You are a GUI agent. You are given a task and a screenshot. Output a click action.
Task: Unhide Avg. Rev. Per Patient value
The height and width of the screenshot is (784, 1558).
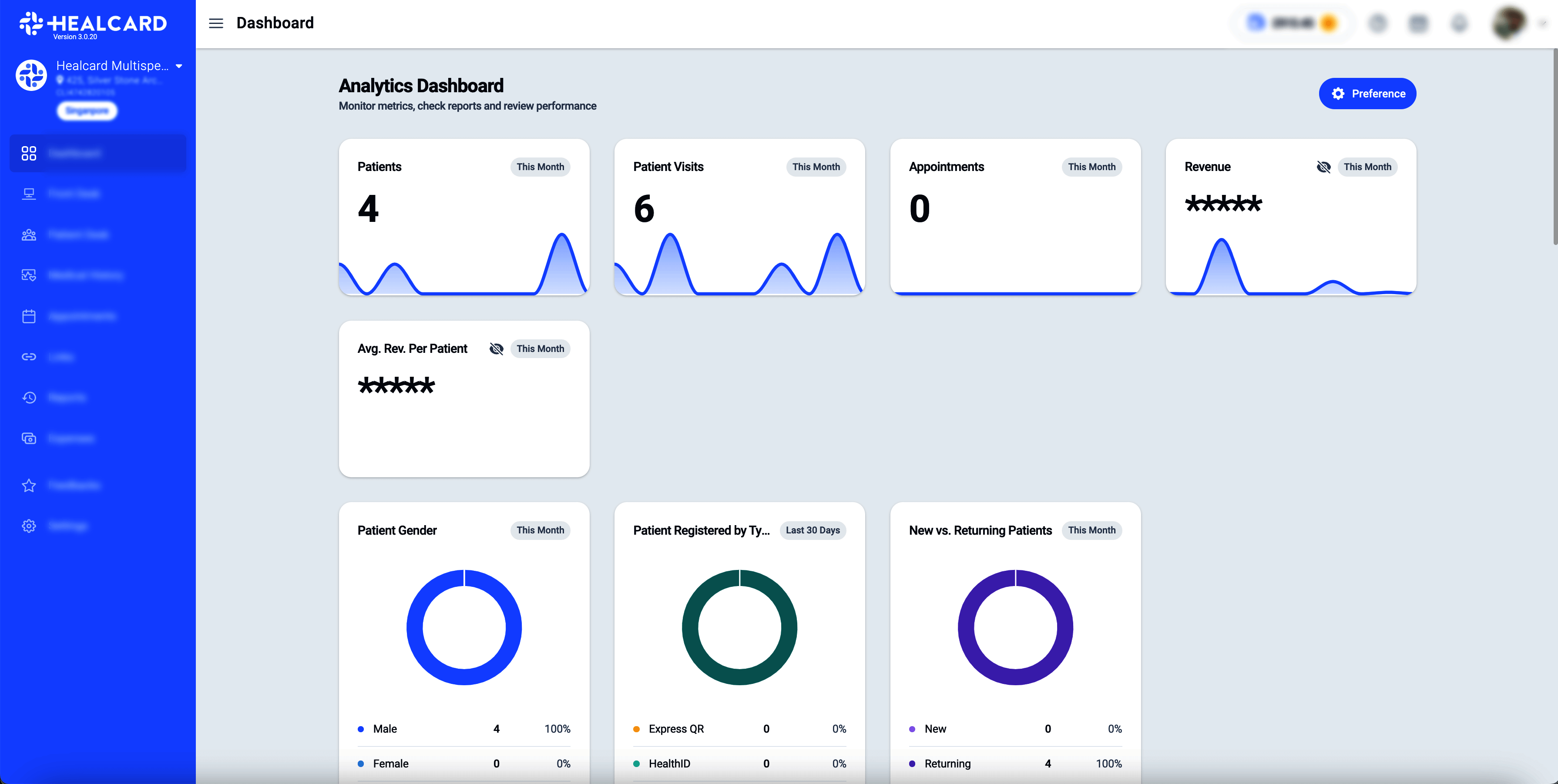click(x=496, y=349)
